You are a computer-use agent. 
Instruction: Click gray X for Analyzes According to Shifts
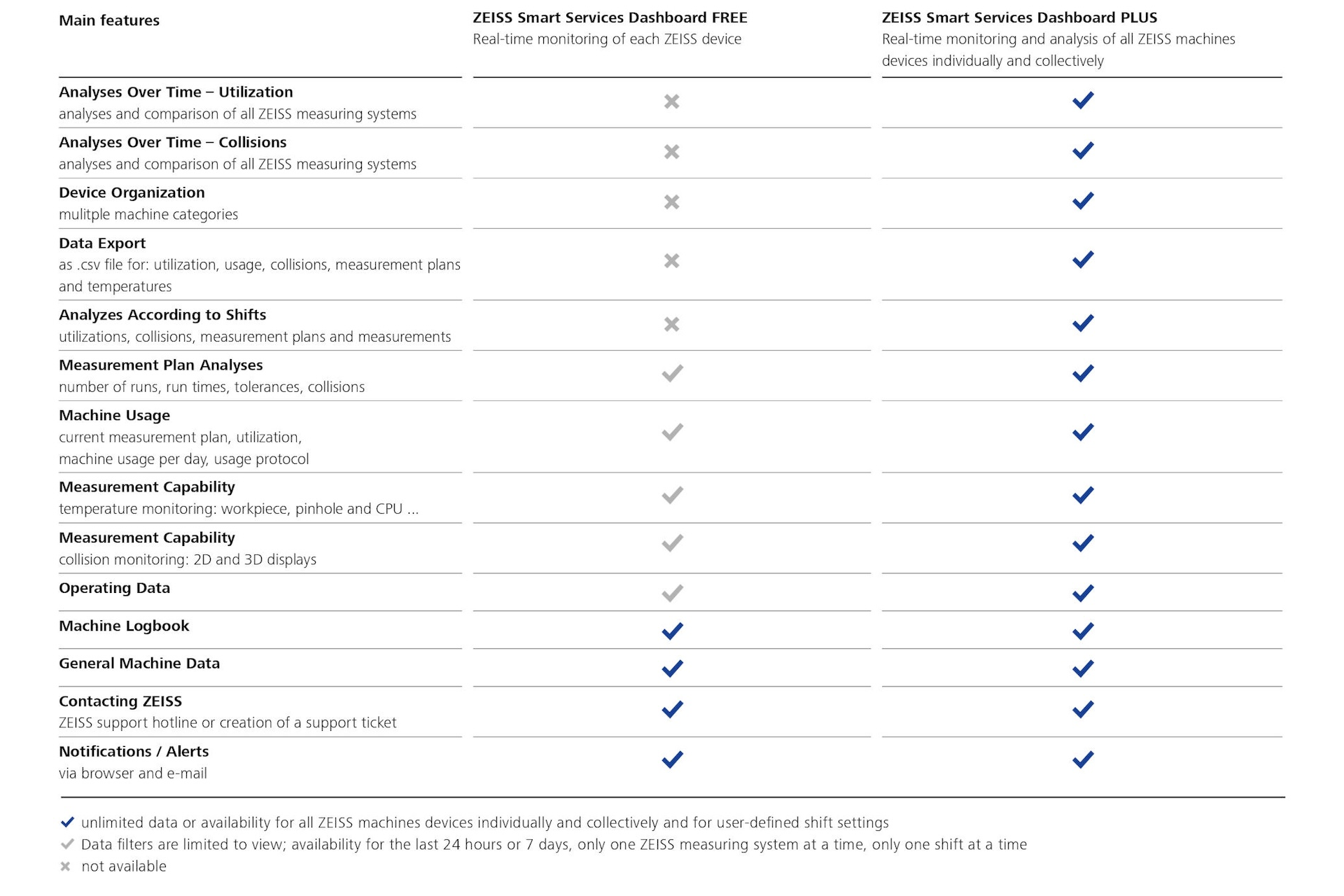click(671, 324)
